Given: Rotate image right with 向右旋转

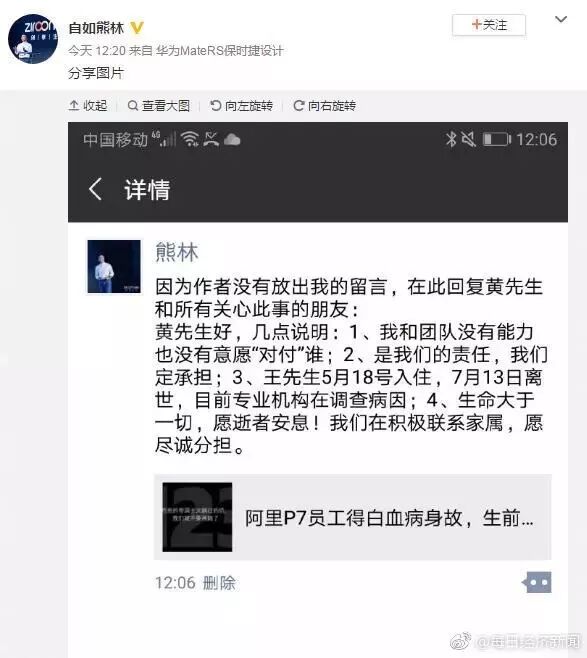Looking at the screenshot, I should click(x=325, y=106).
